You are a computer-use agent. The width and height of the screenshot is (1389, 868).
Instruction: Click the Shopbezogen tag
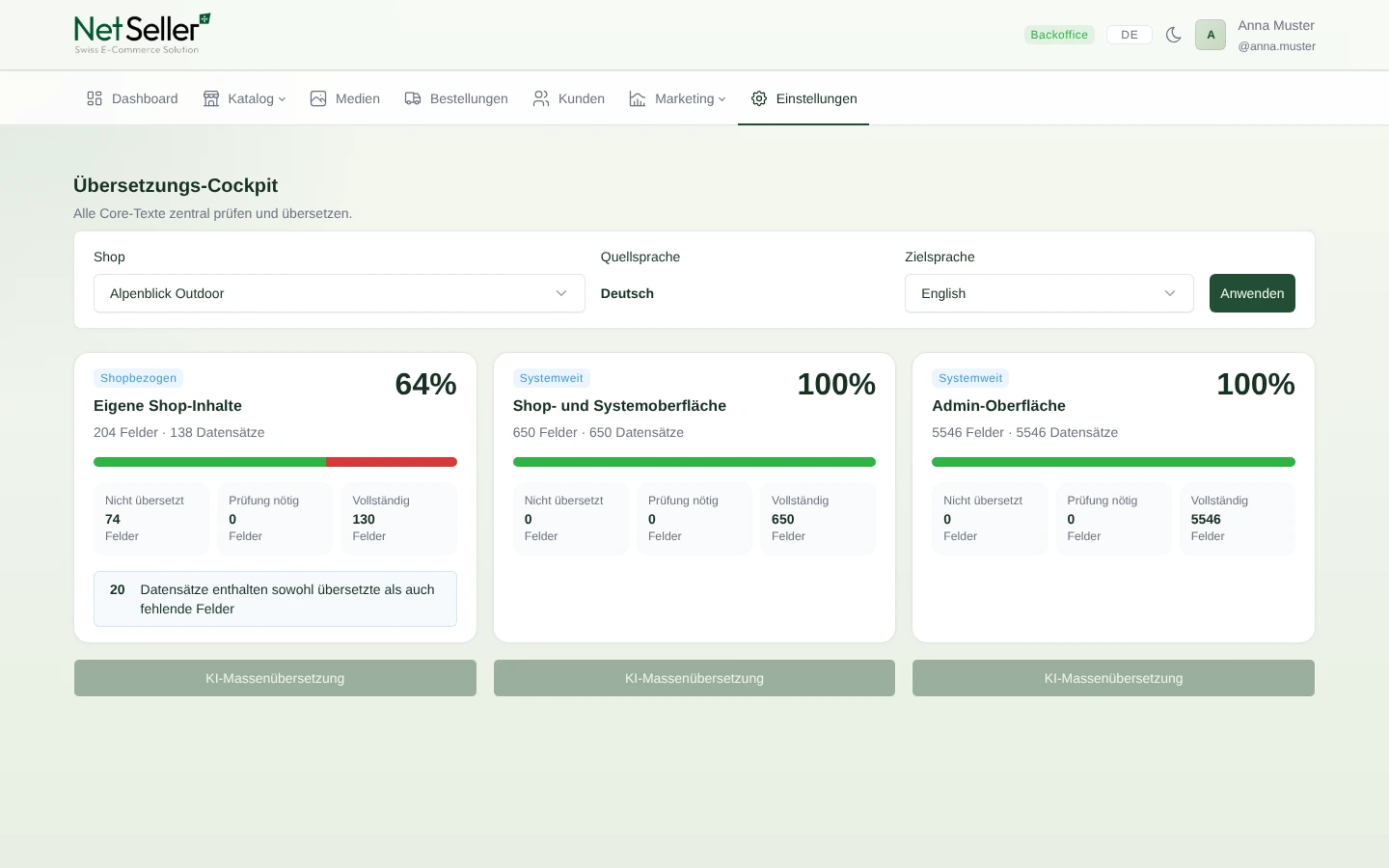coord(138,378)
